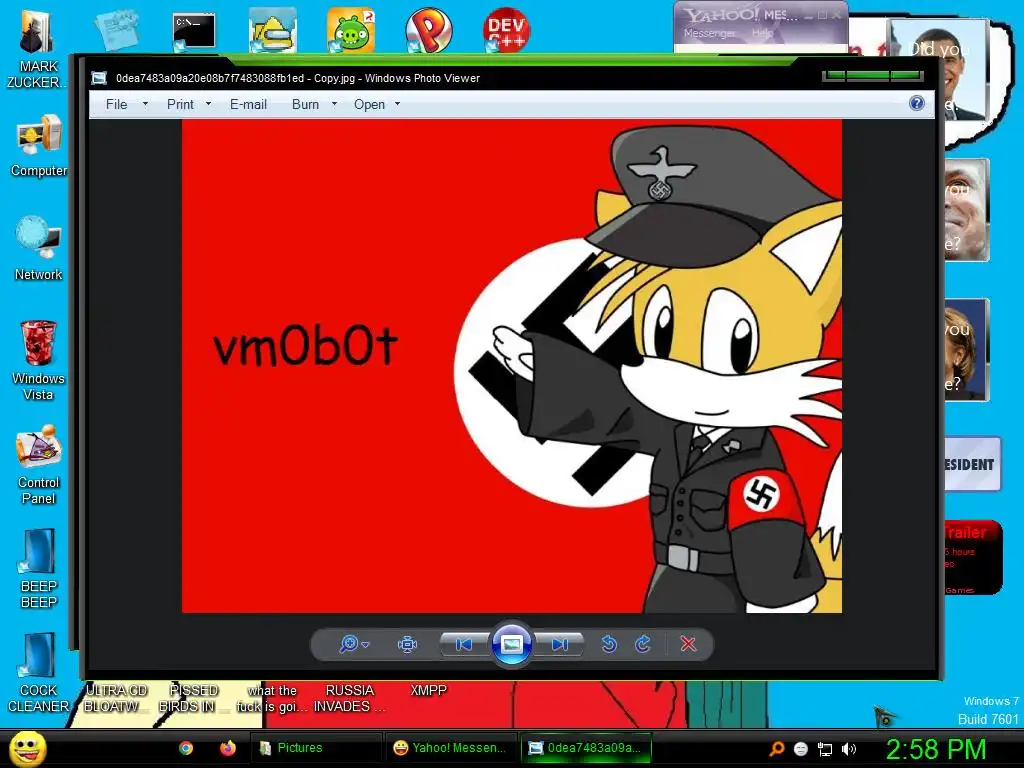Screen dimensions: 1024x768
Task: Delete the photo with the red X
Action: click(x=688, y=645)
